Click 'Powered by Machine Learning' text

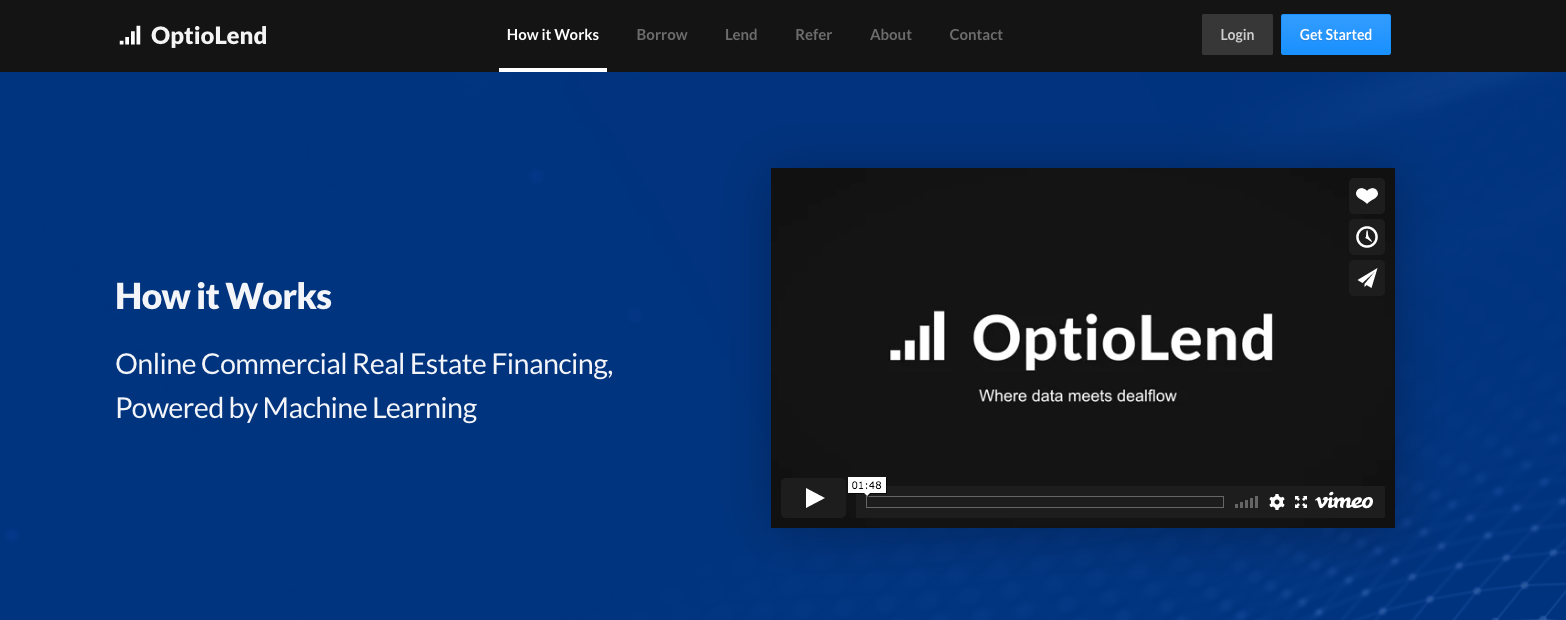pyautogui.click(x=297, y=408)
